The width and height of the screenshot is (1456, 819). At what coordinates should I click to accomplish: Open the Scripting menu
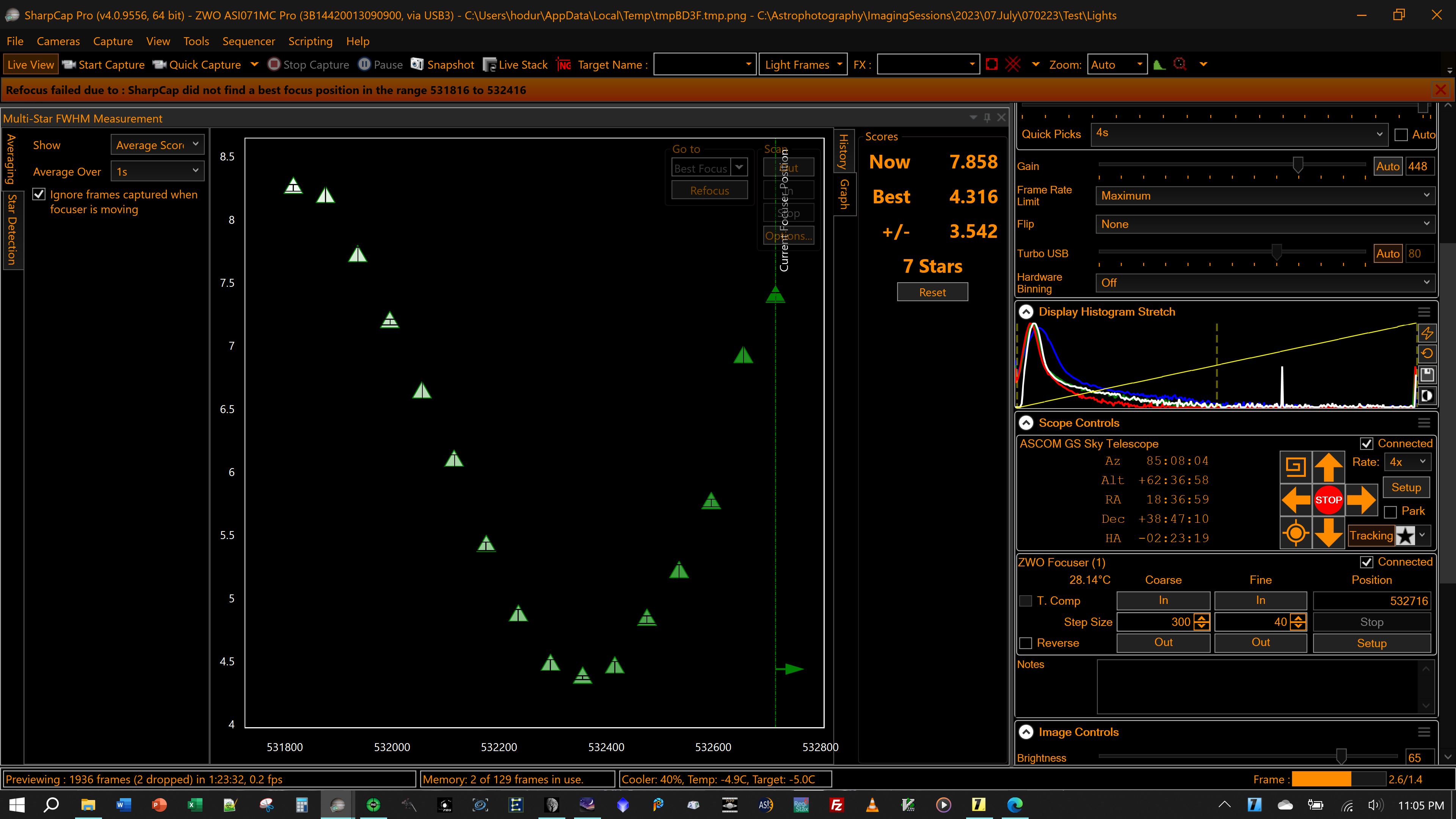point(310,41)
